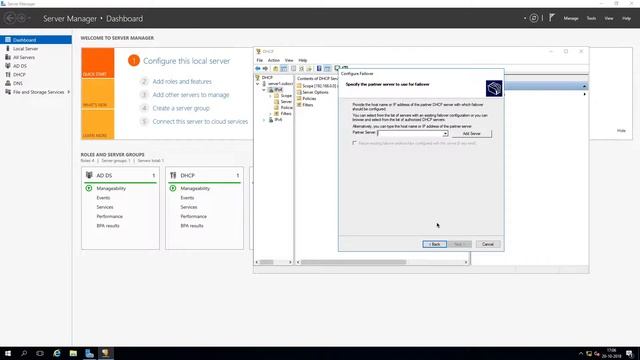
Task: Click Performance in the AD DS tile
Action: click(x=109, y=216)
